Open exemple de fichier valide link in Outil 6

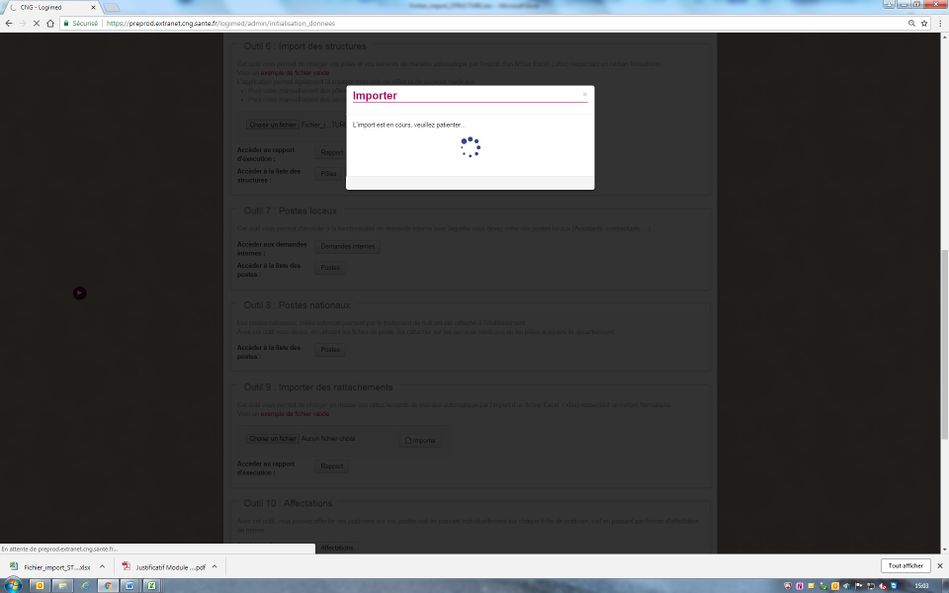point(295,73)
